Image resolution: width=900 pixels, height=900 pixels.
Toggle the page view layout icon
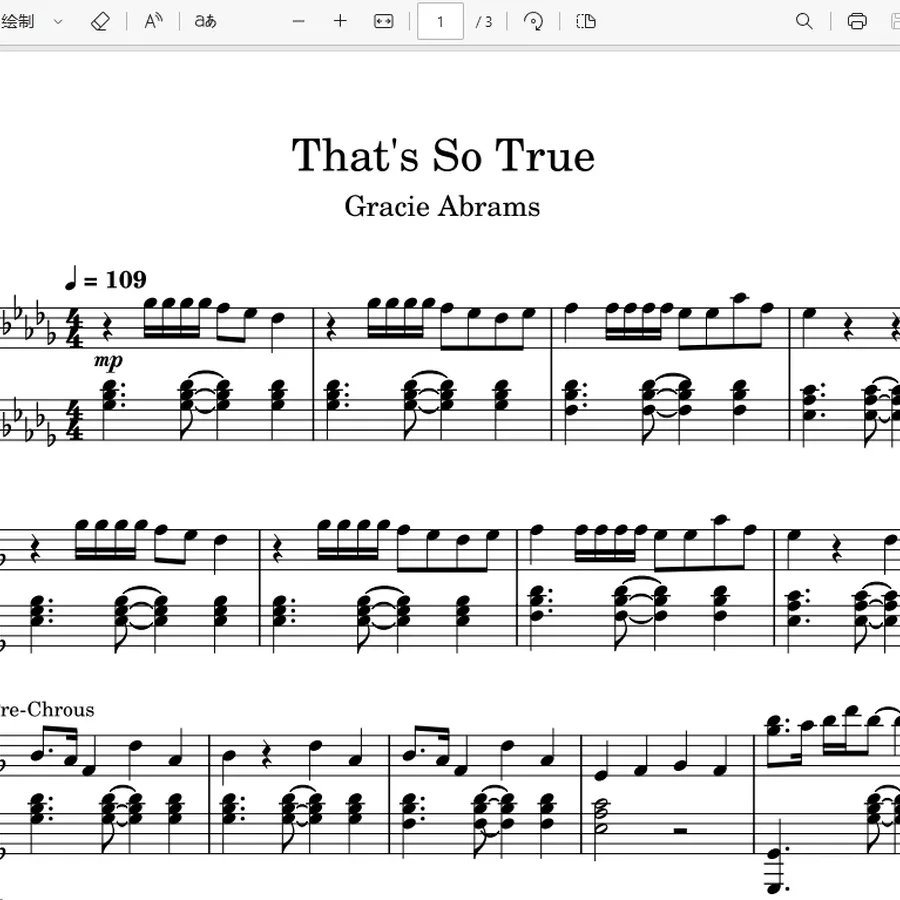[x=586, y=22]
